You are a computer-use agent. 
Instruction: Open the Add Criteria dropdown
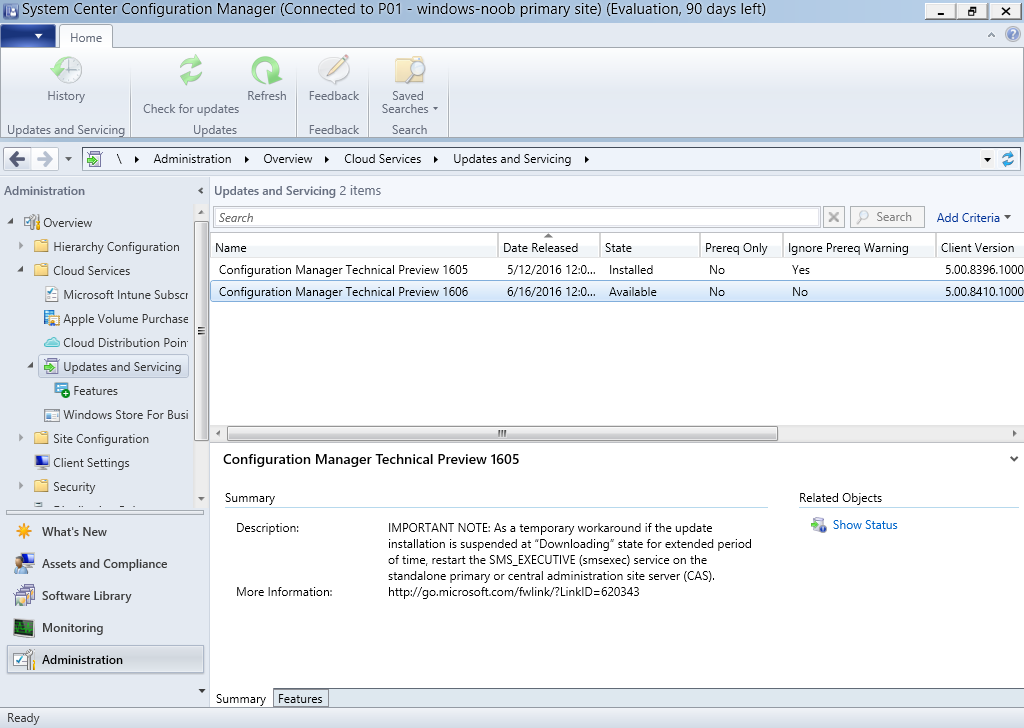pyautogui.click(x=973, y=217)
